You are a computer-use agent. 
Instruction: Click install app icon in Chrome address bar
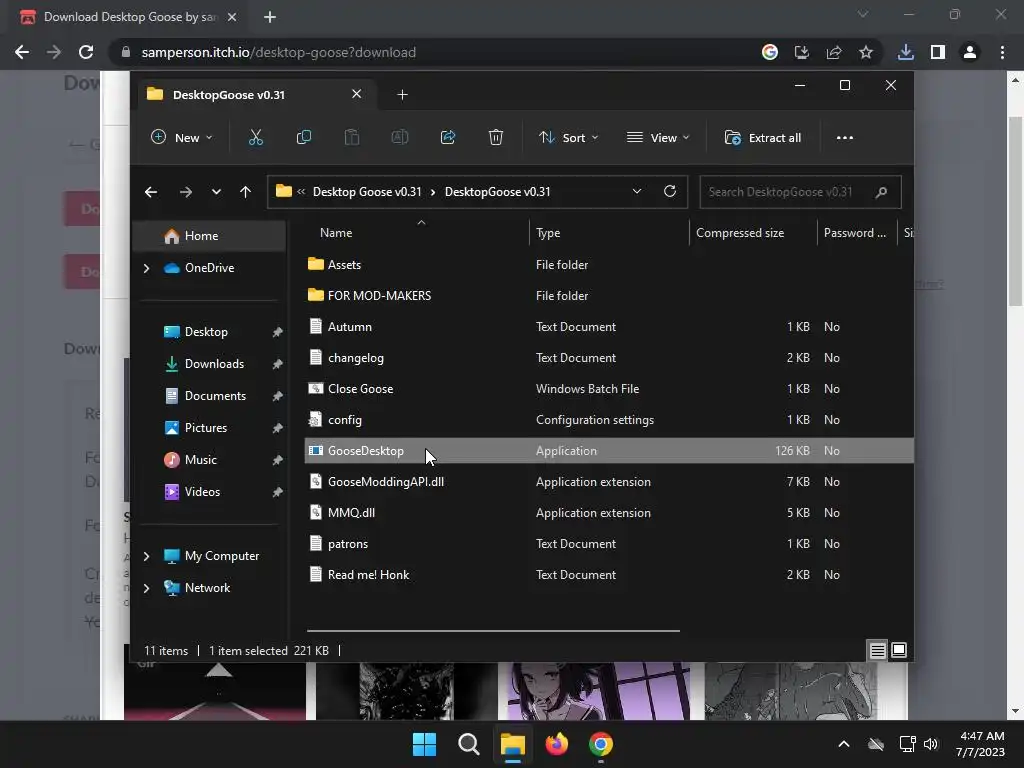[x=802, y=52]
